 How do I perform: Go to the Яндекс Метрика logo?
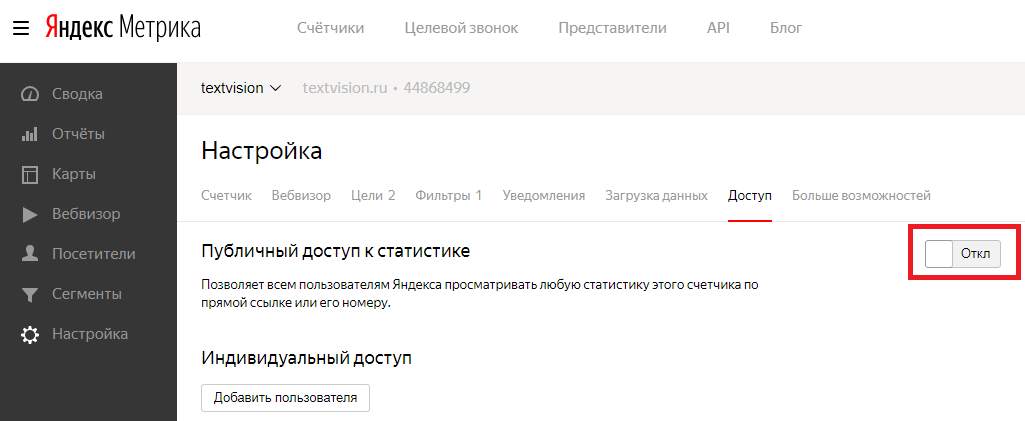[123, 28]
